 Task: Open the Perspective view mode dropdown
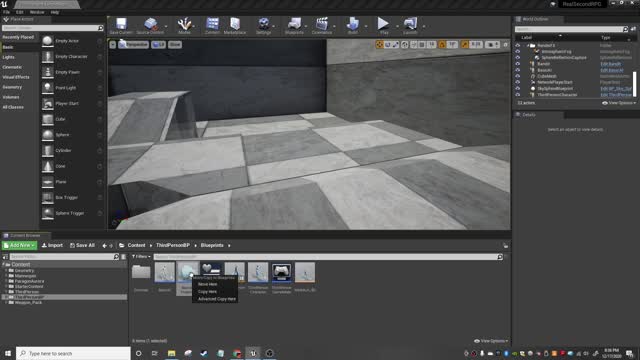coord(133,44)
